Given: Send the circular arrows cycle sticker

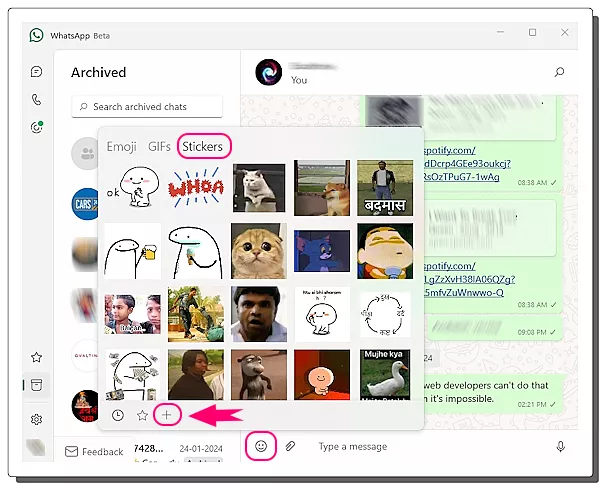Looking at the screenshot, I should (385, 315).
